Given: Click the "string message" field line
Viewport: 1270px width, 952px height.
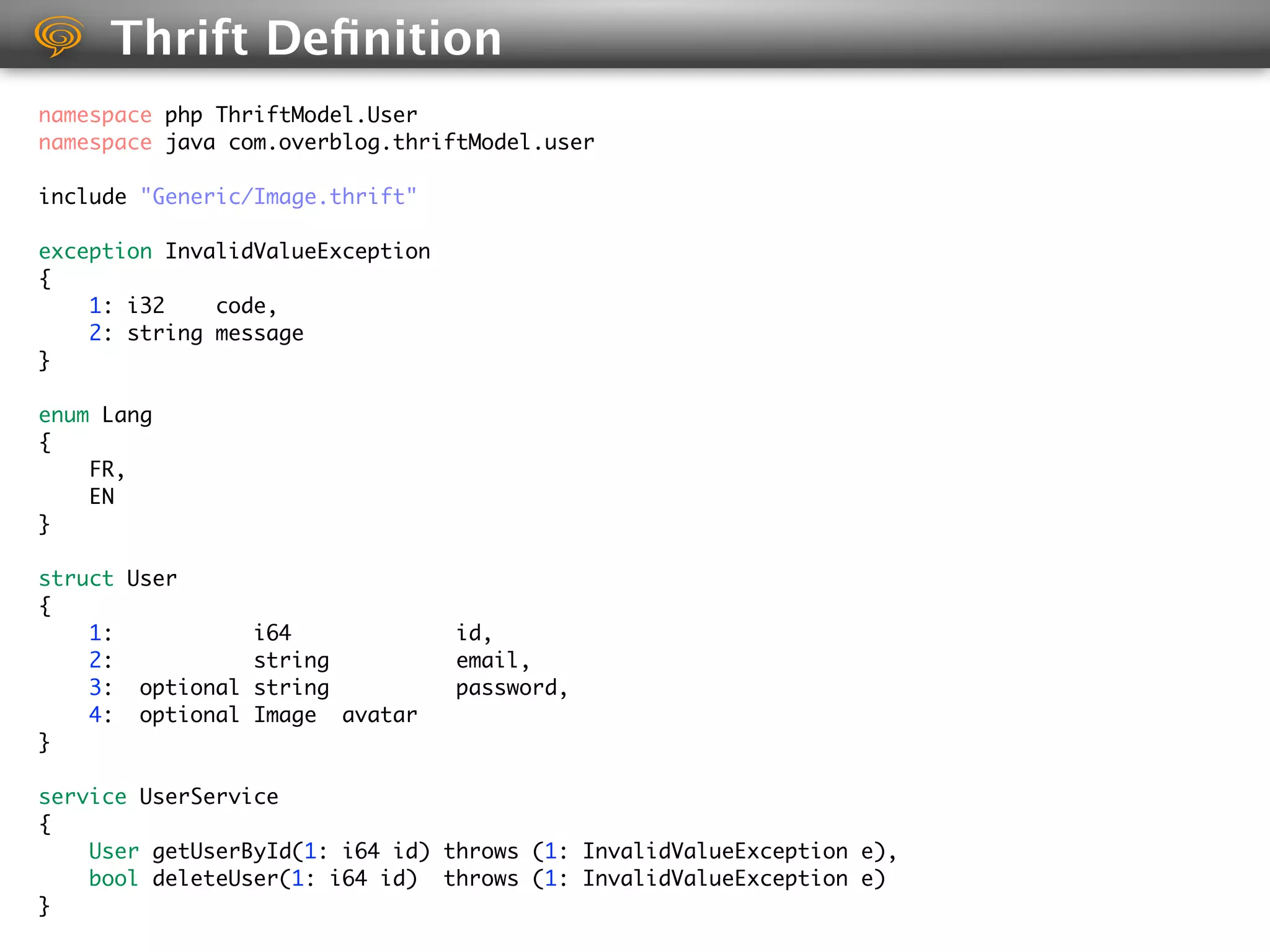Looking at the screenshot, I should tap(215, 334).
